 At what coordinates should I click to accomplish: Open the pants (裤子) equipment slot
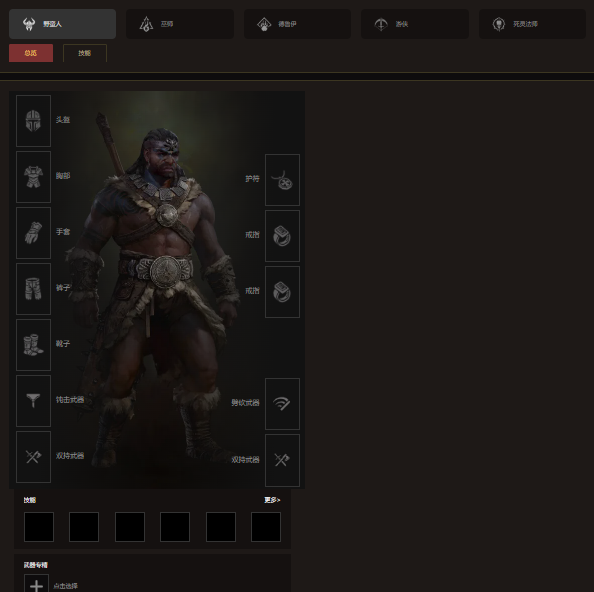[x=33, y=289]
